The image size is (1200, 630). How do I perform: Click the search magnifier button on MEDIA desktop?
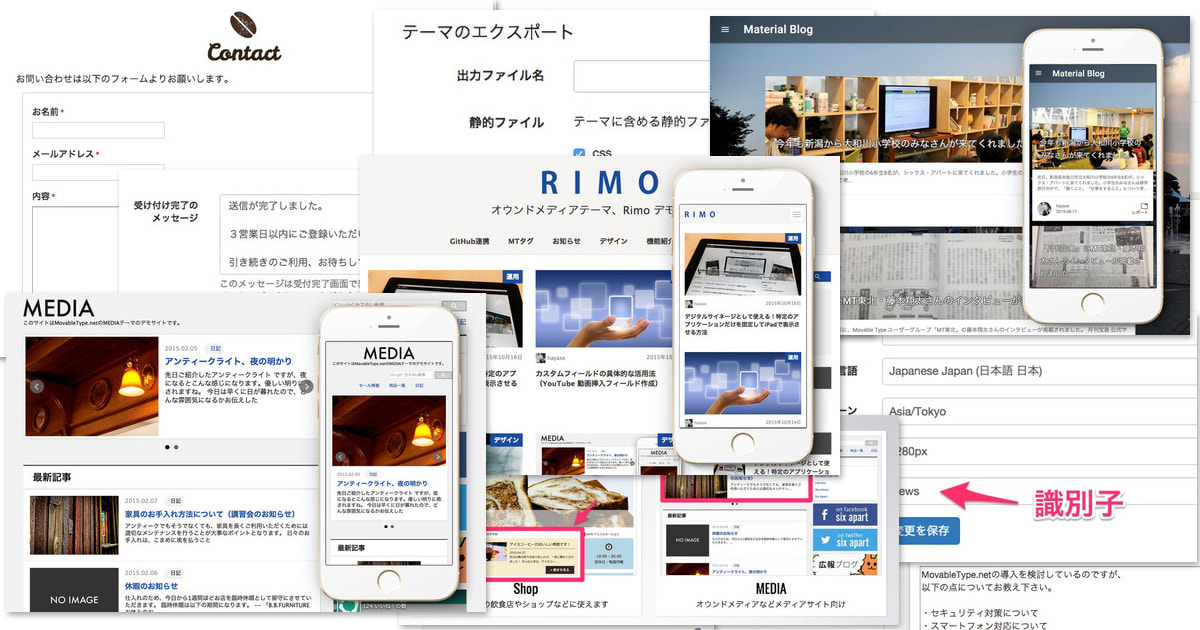click(455, 306)
